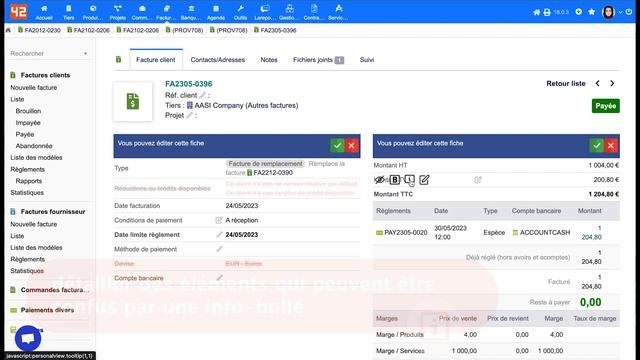Open the Accueil home menu icon
Viewport: 640px width, 360px height.
44,9
